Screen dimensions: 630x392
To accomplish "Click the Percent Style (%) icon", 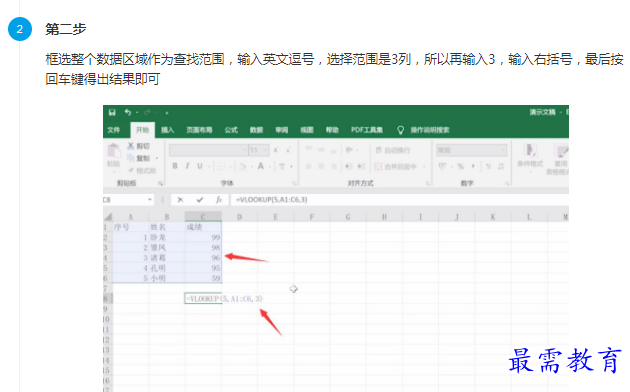I will (x=460, y=166).
